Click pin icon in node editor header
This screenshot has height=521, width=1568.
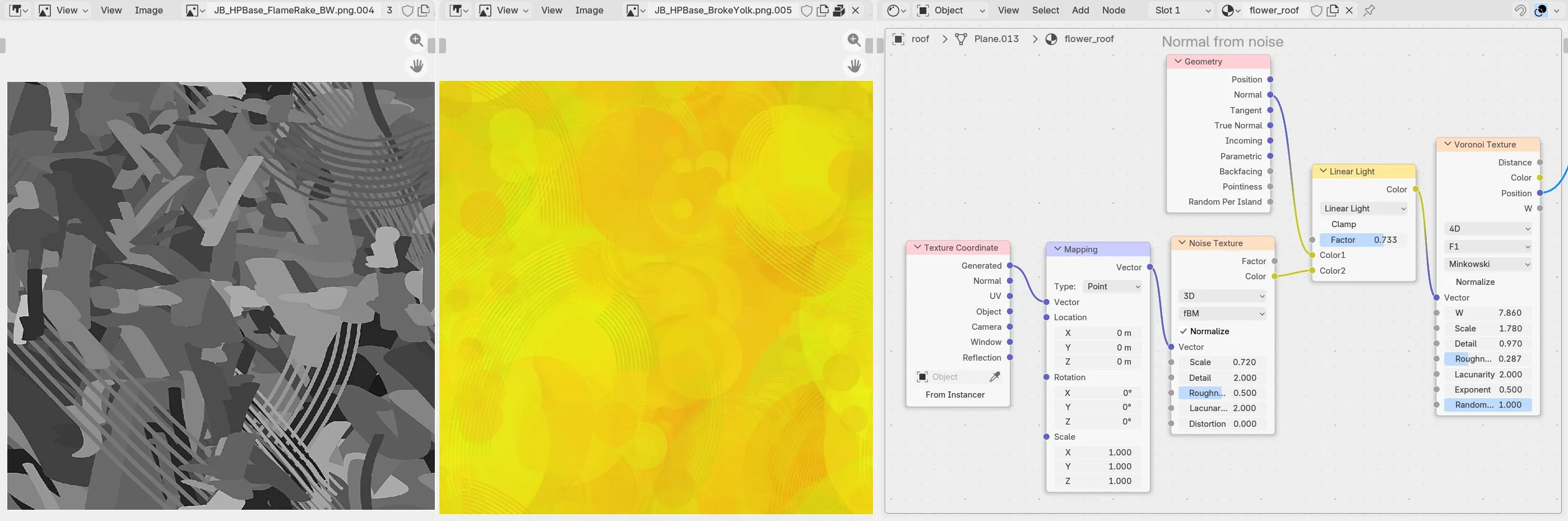tap(1369, 10)
